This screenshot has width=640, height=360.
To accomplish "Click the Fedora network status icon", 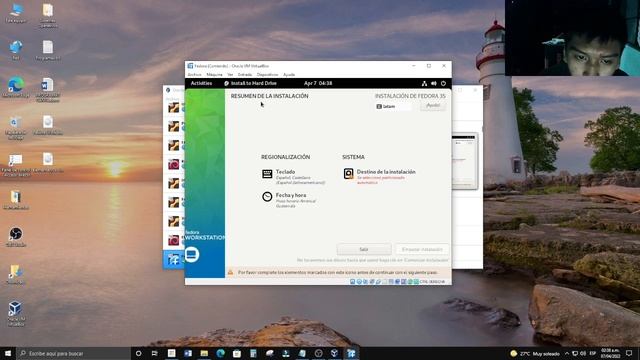I will (x=424, y=83).
